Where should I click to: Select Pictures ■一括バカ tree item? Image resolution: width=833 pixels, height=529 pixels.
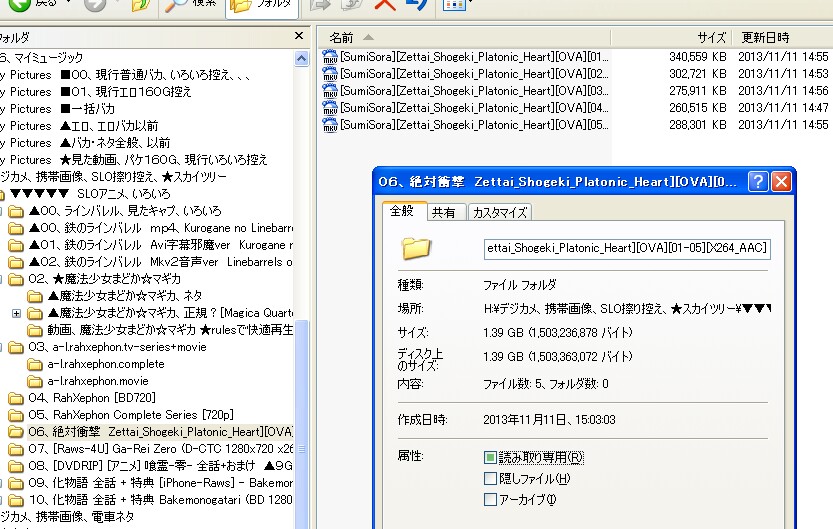[57, 109]
